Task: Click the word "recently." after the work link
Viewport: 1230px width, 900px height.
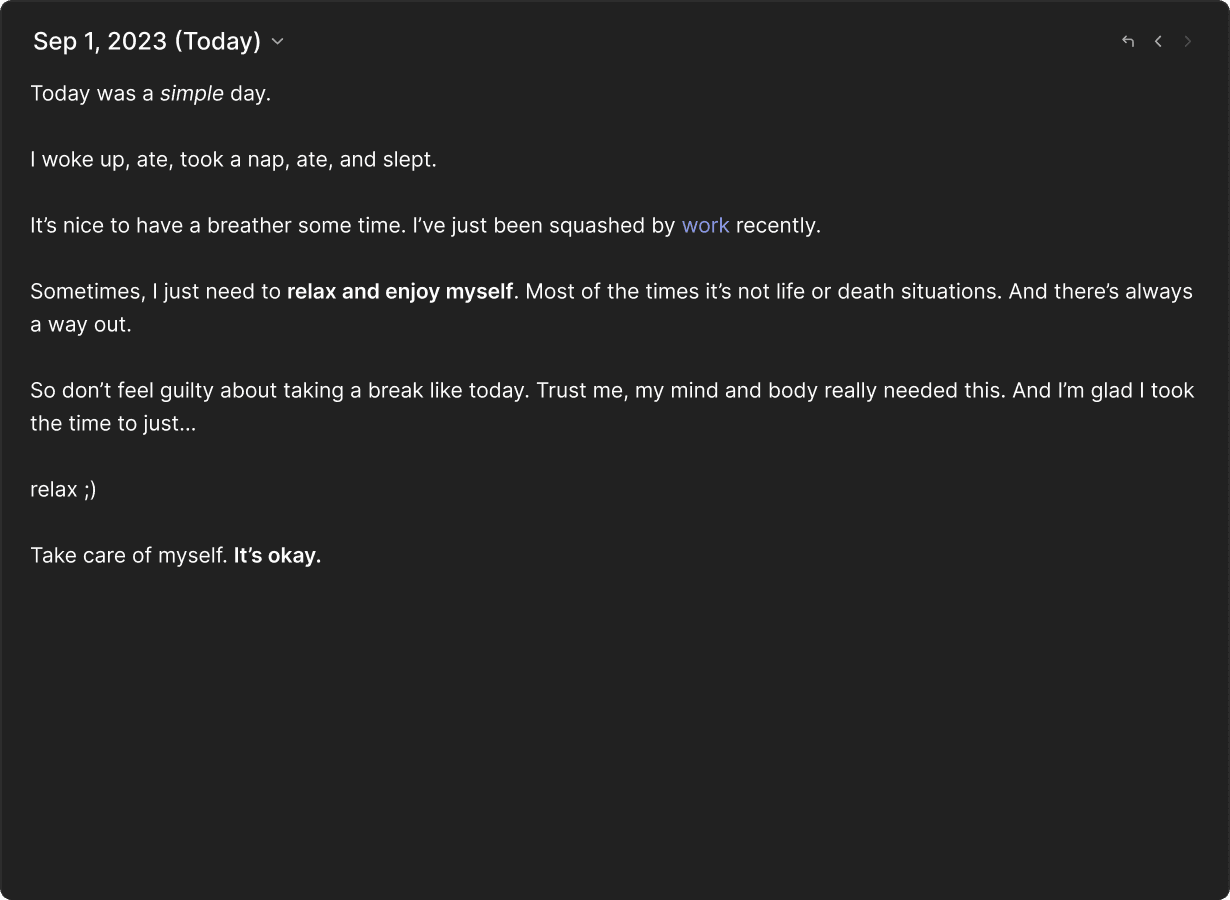Action: tap(778, 225)
